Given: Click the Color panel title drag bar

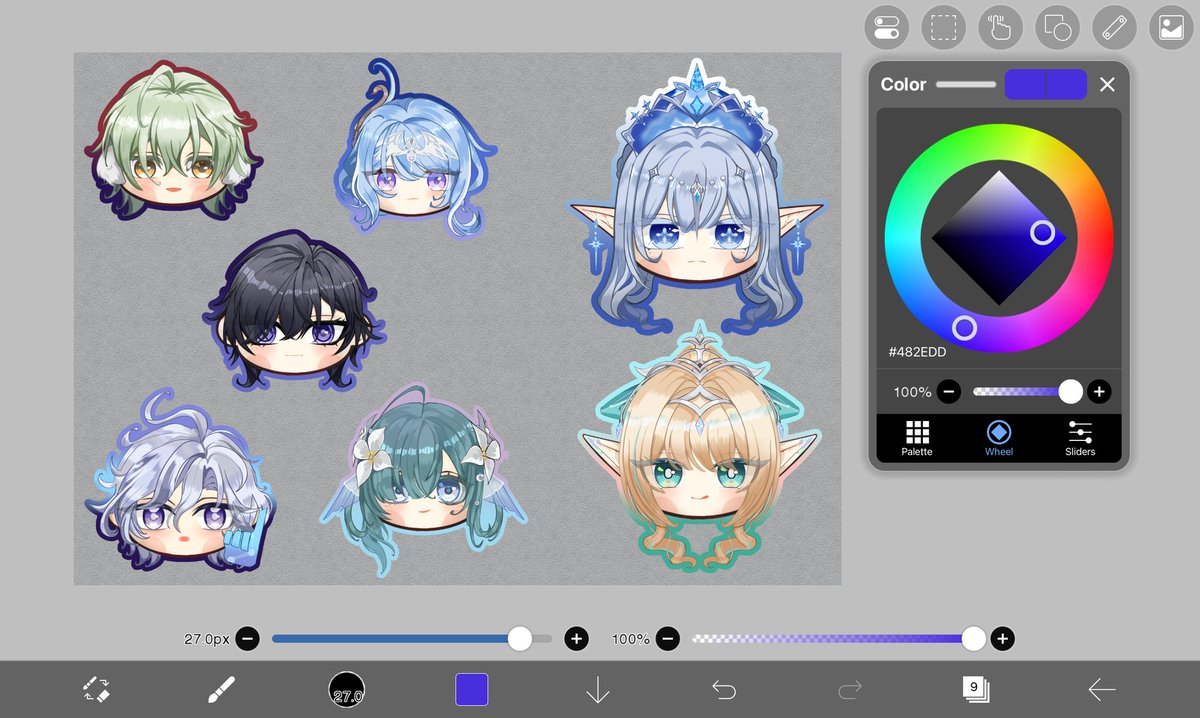Looking at the screenshot, I should [x=966, y=85].
